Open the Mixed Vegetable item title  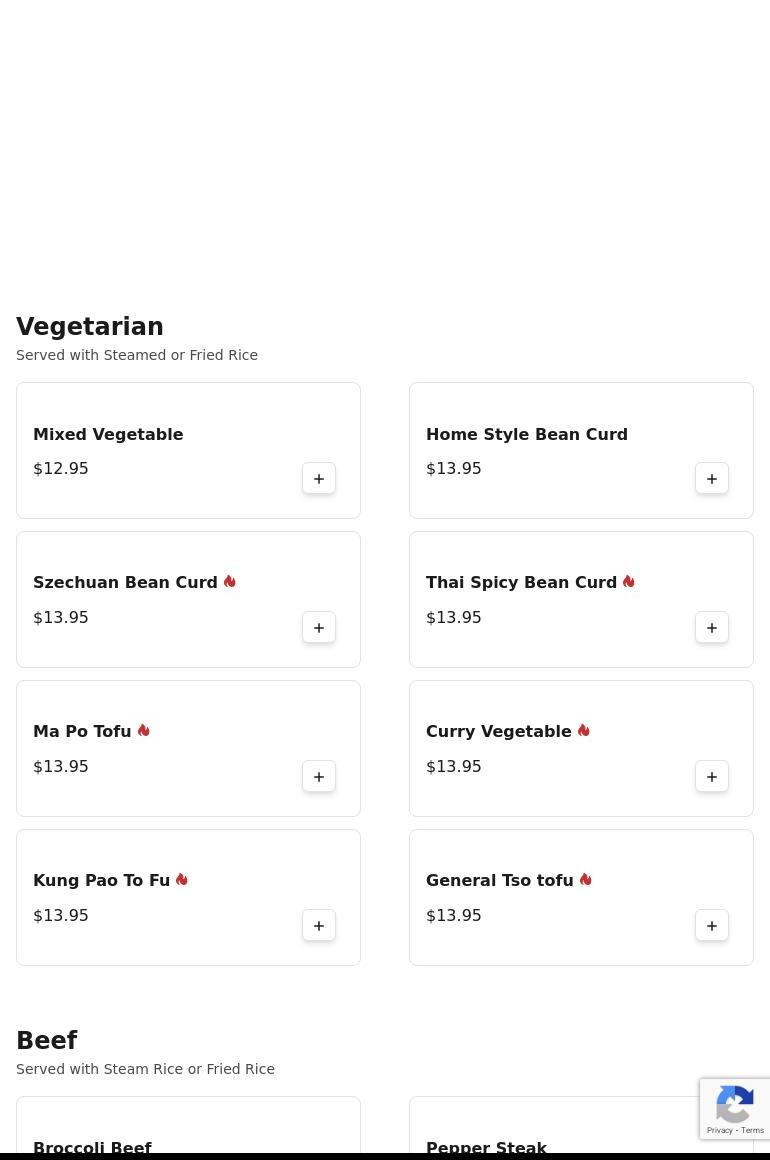pos(108,434)
